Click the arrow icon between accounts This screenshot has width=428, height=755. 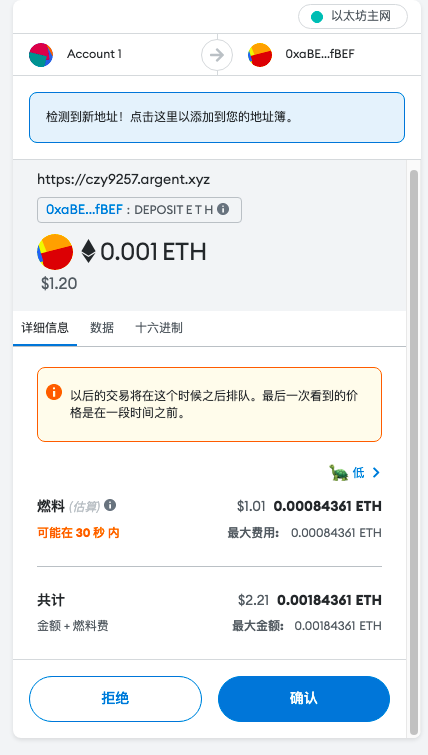click(x=217, y=55)
